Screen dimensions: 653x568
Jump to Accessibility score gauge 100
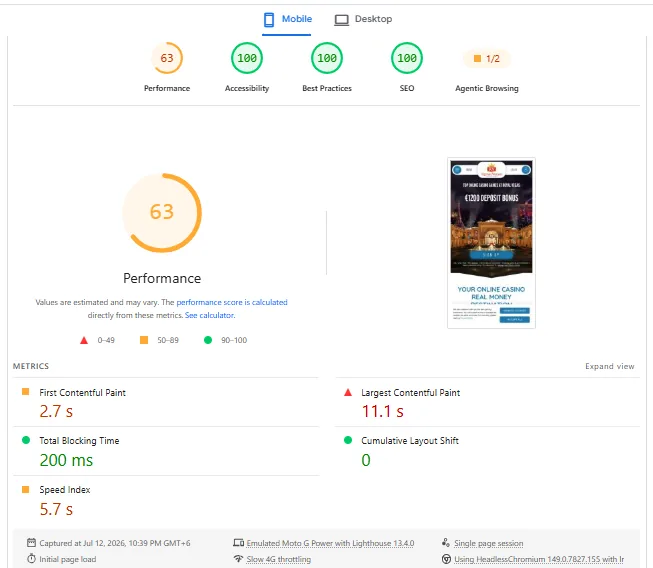tap(247, 58)
